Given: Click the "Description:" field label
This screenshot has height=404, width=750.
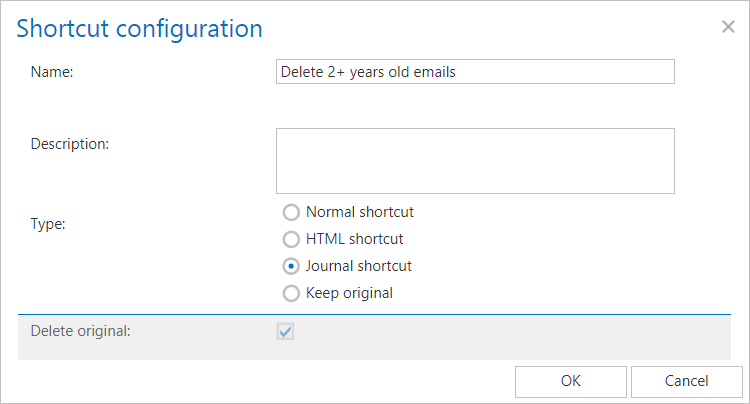Looking at the screenshot, I should click(x=69, y=143).
